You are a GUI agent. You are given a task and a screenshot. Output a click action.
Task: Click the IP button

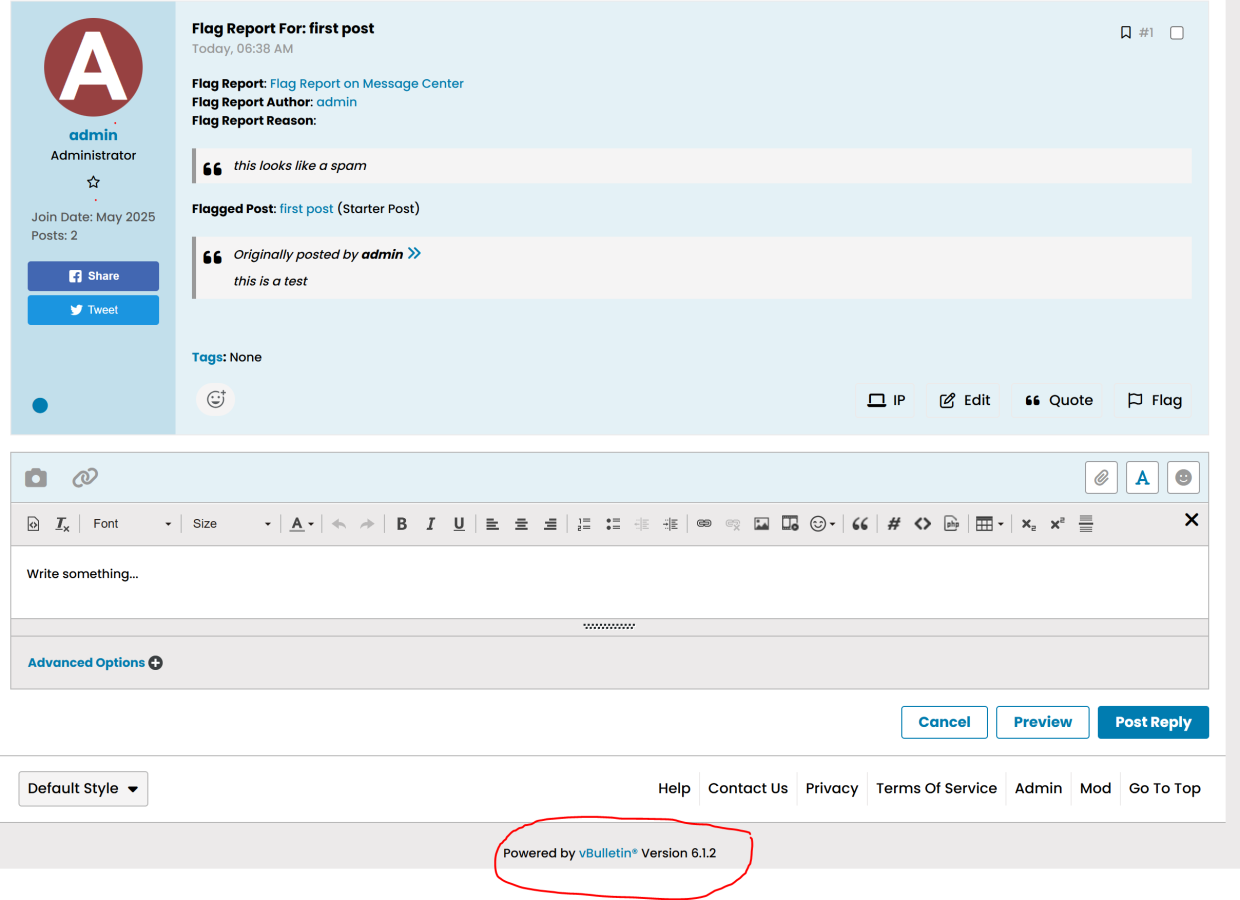click(x=886, y=400)
